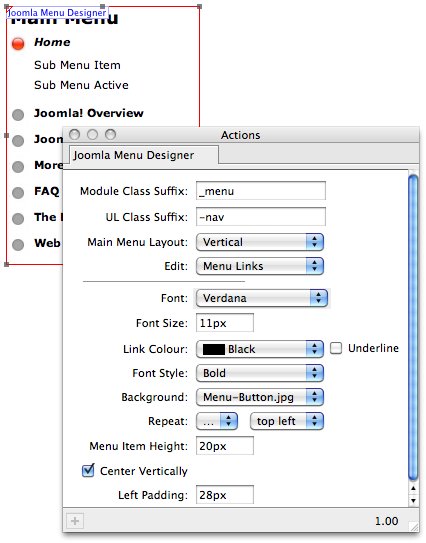Click the Module Class Suffix field
426x543 pixels.
pos(261,191)
